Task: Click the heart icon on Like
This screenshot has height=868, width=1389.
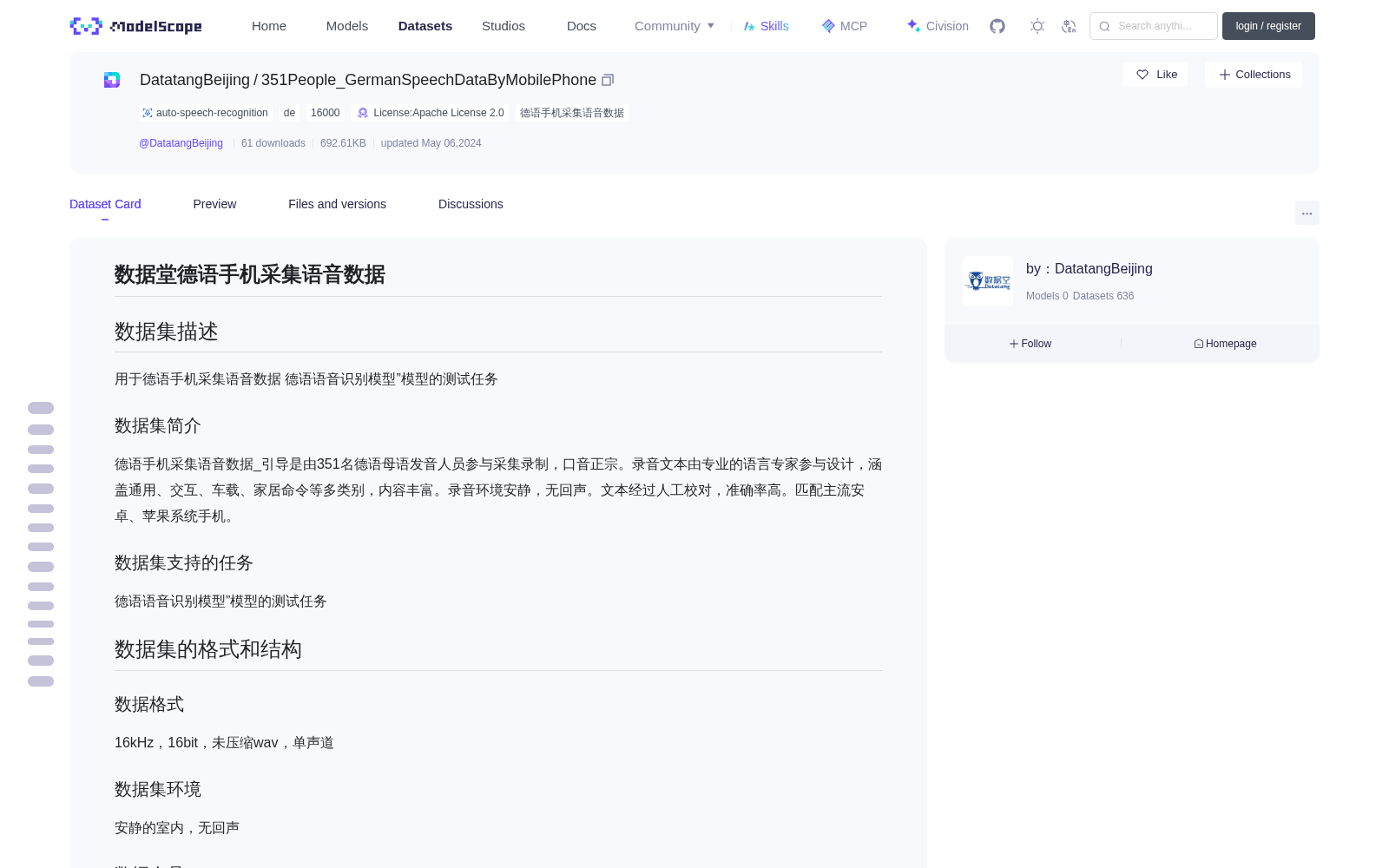Action: click(1142, 75)
